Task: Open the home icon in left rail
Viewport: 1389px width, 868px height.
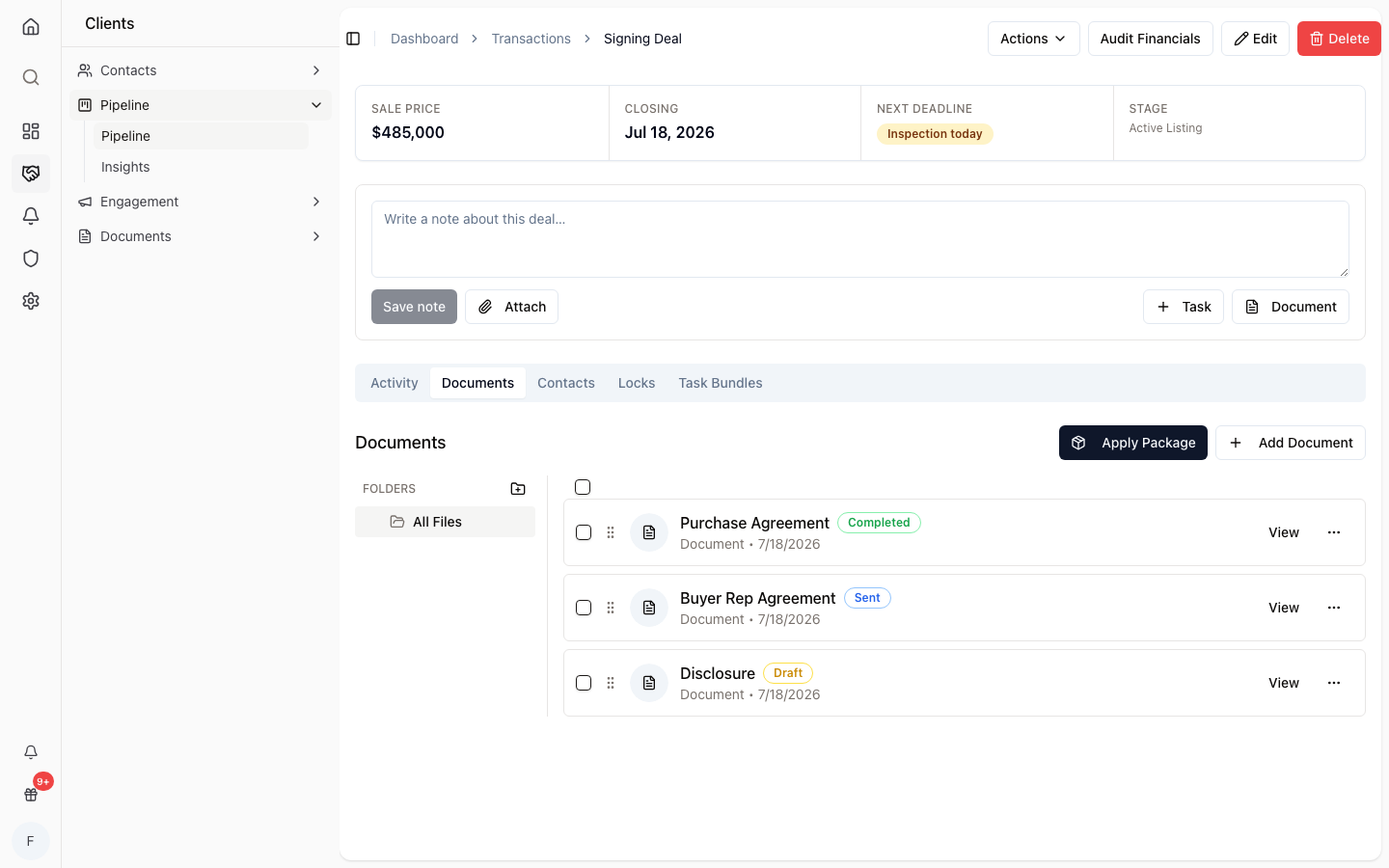Action: pyautogui.click(x=31, y=27)
